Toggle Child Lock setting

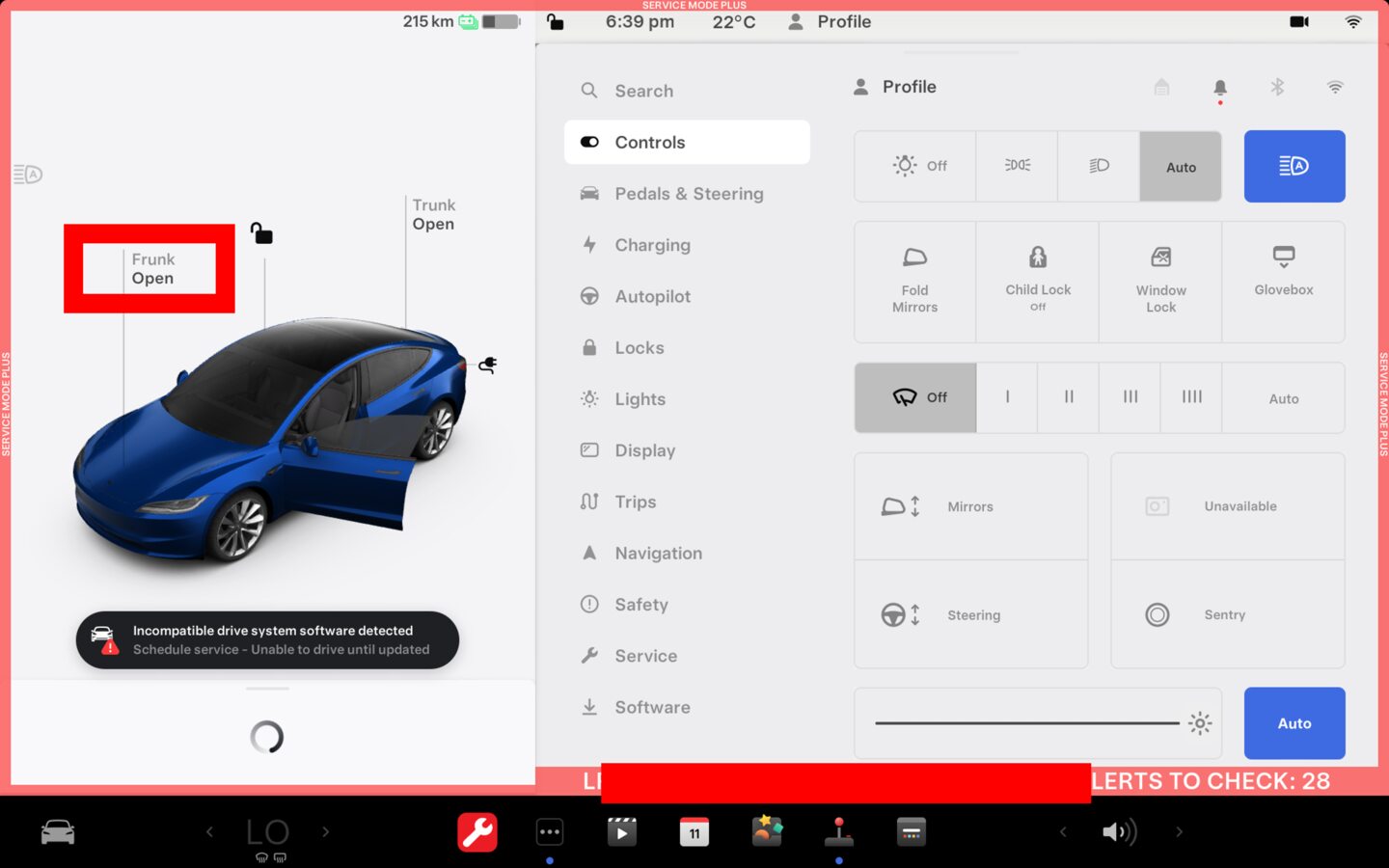click(x=1037, y=281)
